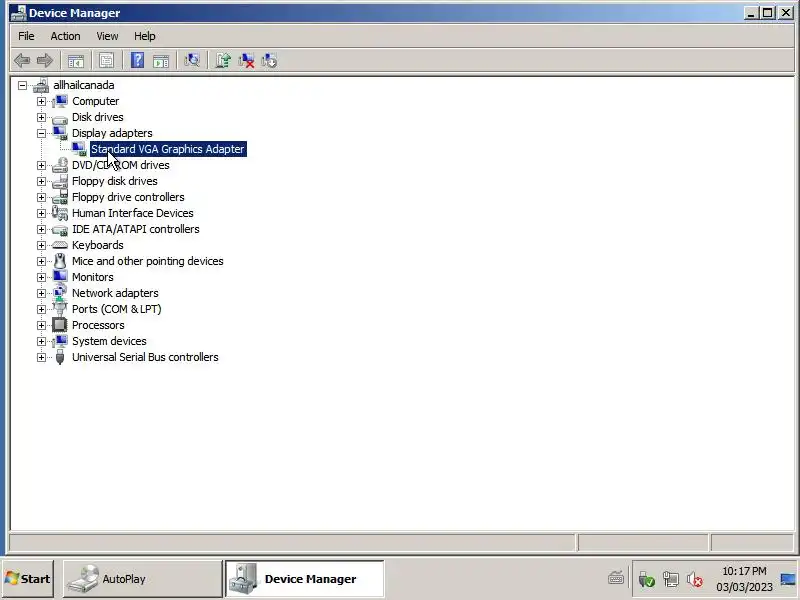Select the IDE ATA/ATAPI controllers label
The height and width of the screenshot is (600, 800).
(136, 229)
